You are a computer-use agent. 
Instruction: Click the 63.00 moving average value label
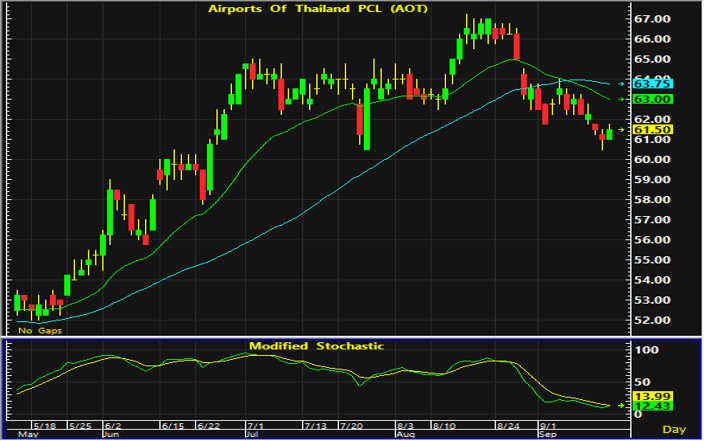pos(652,99)
